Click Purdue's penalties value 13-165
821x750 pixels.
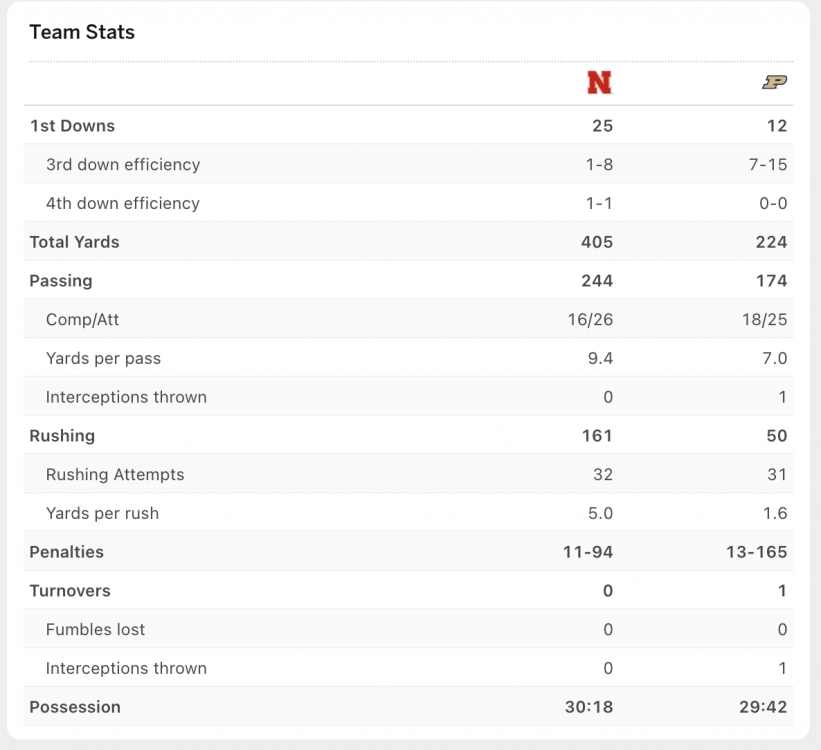(x=757, y=552)
